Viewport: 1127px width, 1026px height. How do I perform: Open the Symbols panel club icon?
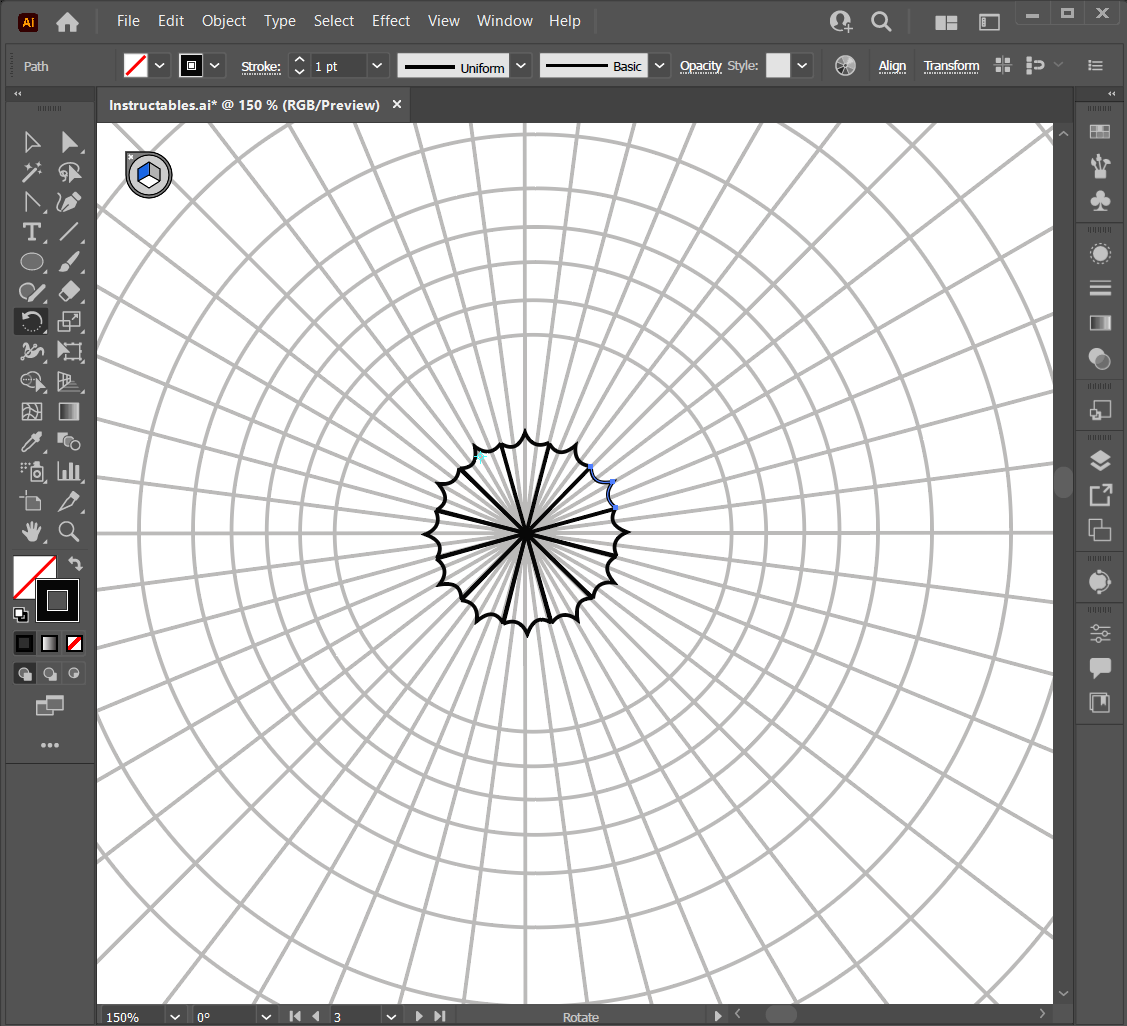(x=1100, y=201)
